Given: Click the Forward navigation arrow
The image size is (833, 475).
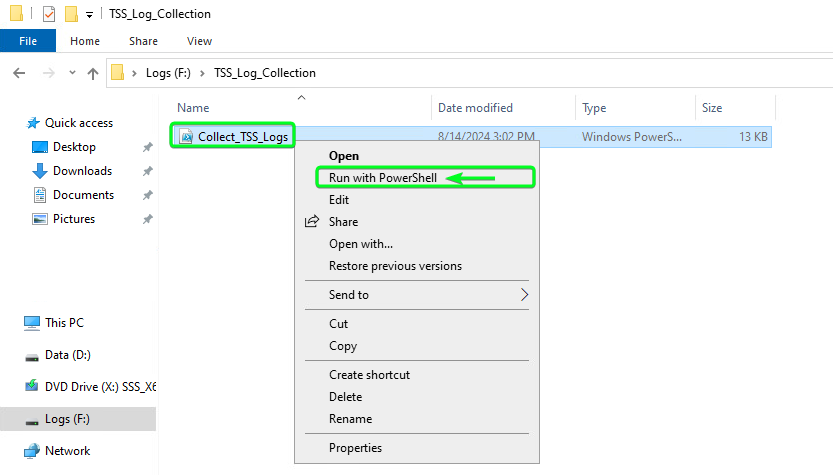Looking at the screenshot, I should tap(48, 73).
